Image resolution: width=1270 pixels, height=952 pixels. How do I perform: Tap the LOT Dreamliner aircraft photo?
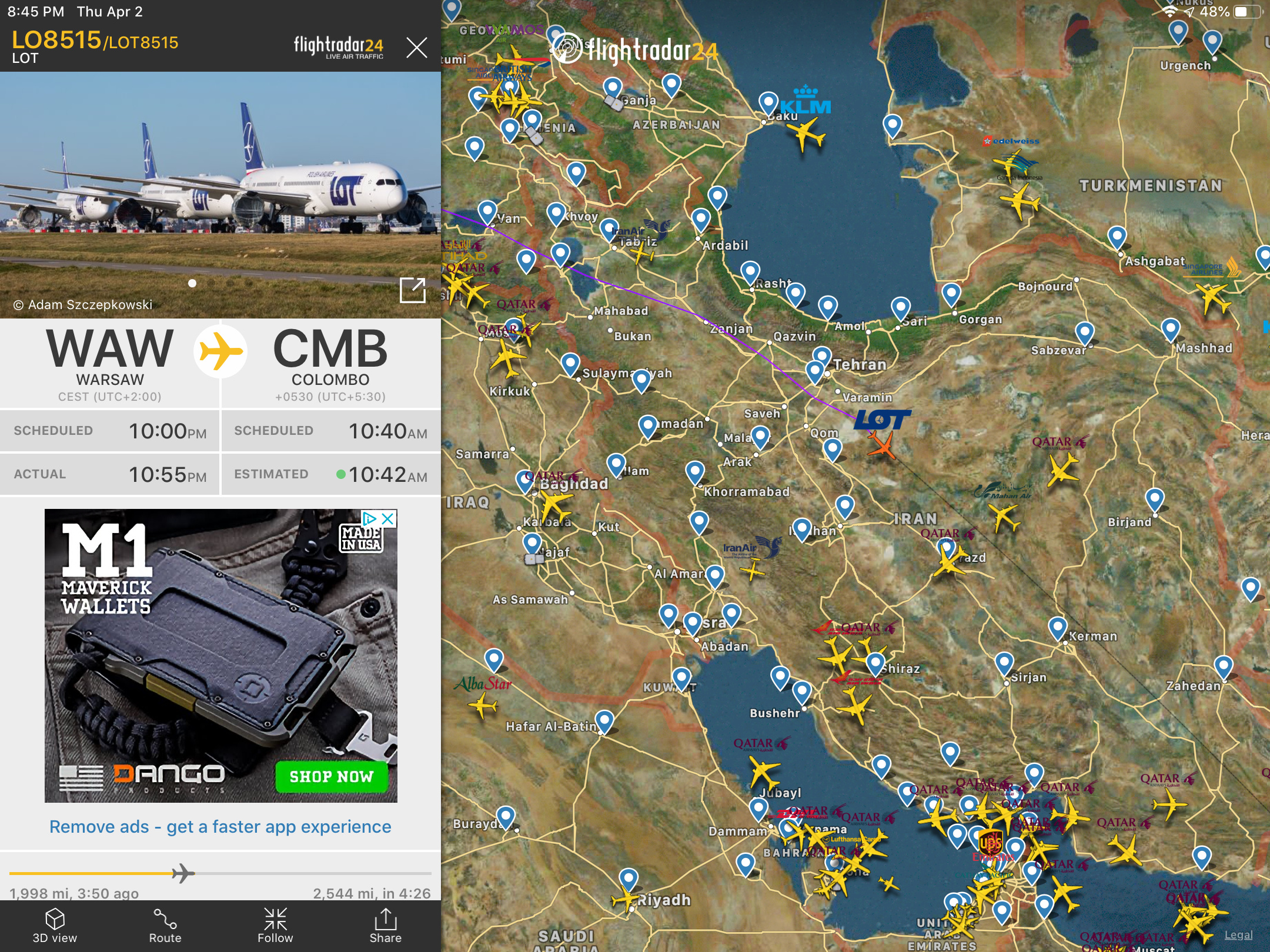coord(220,195)
